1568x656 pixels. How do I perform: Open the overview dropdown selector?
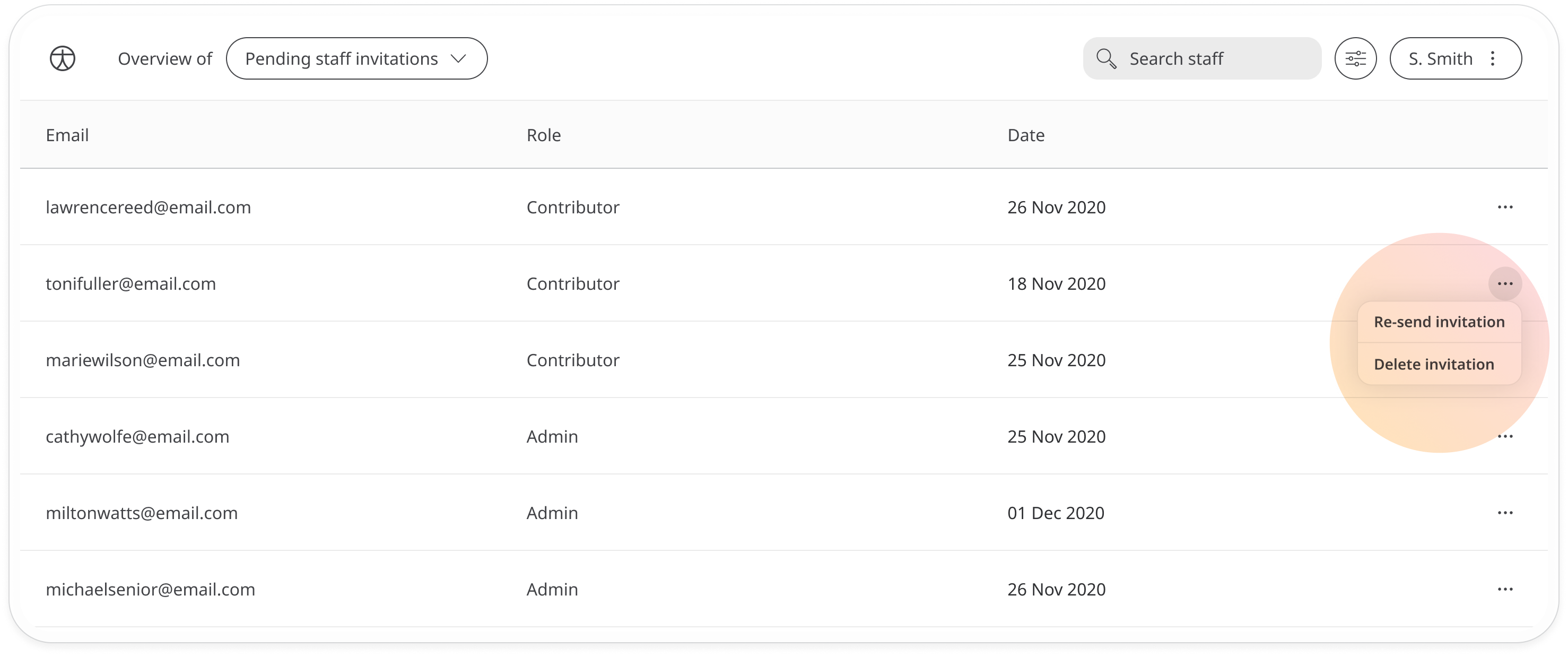(x=355, y=58)
